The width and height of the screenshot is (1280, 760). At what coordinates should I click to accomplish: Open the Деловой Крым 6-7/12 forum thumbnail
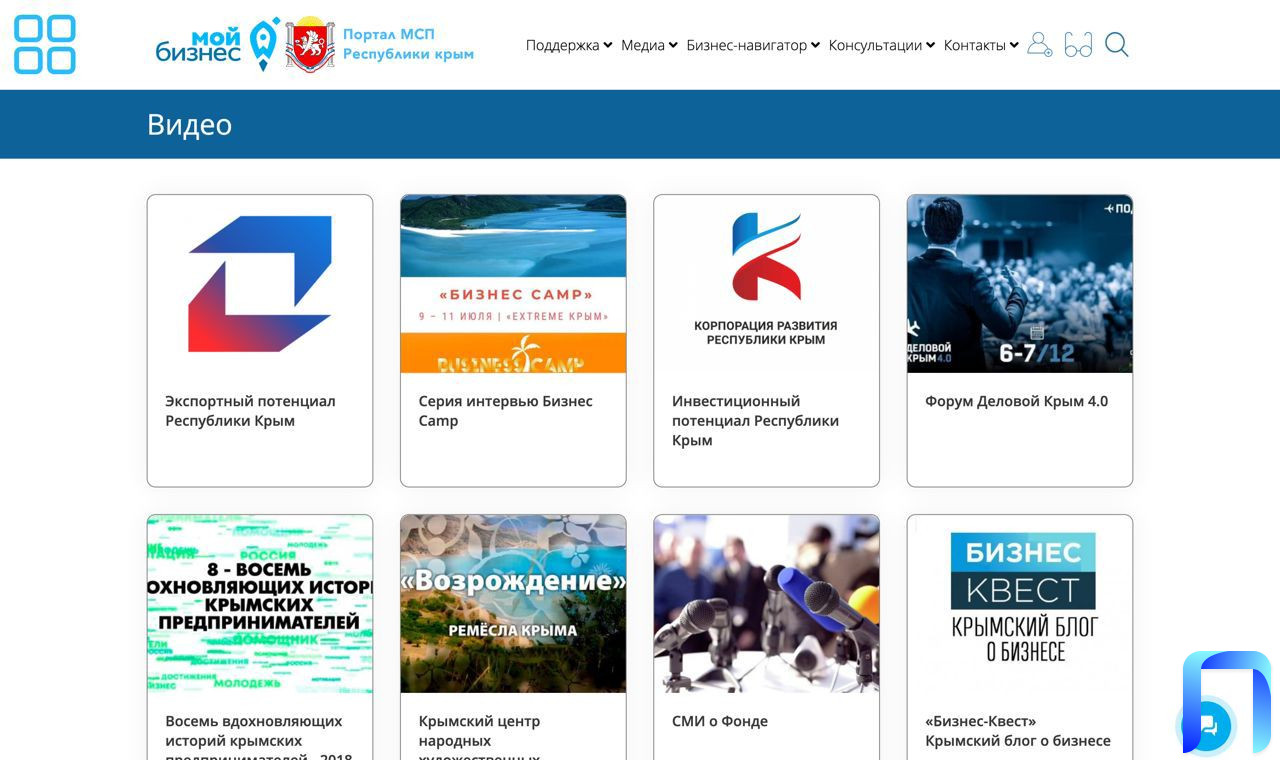[x=1020, y=284]
